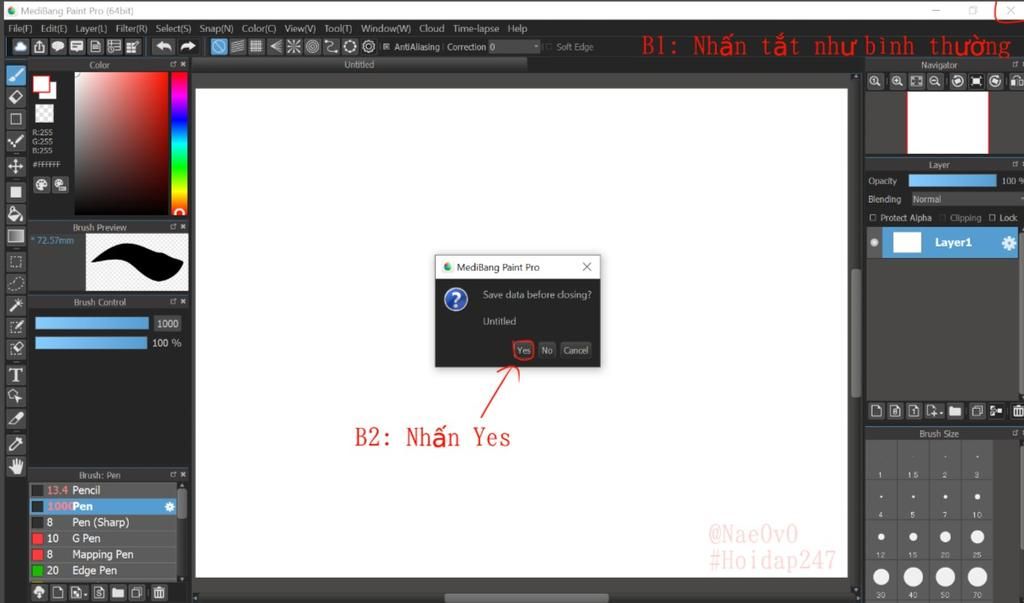Choose the Lasso selection tool

[16, 284]
